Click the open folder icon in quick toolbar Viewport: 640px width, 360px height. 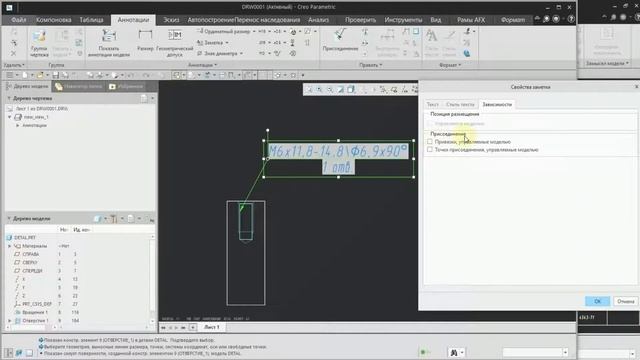point(40,75)
